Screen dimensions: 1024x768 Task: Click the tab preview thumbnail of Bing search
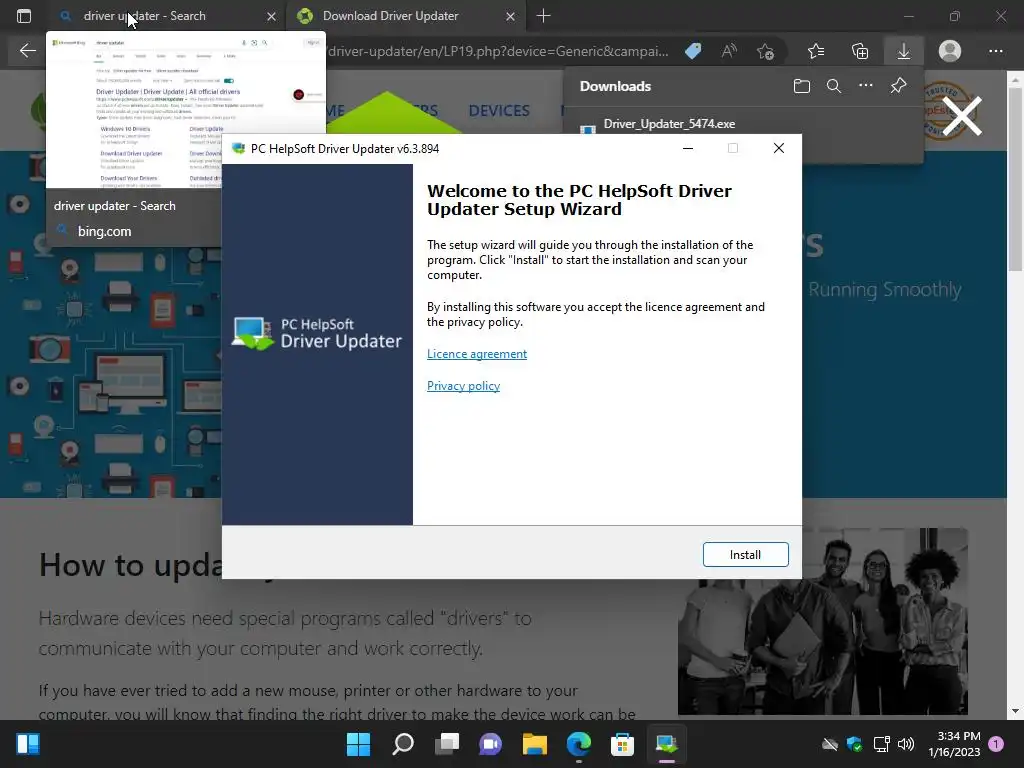tap(185, 112)
